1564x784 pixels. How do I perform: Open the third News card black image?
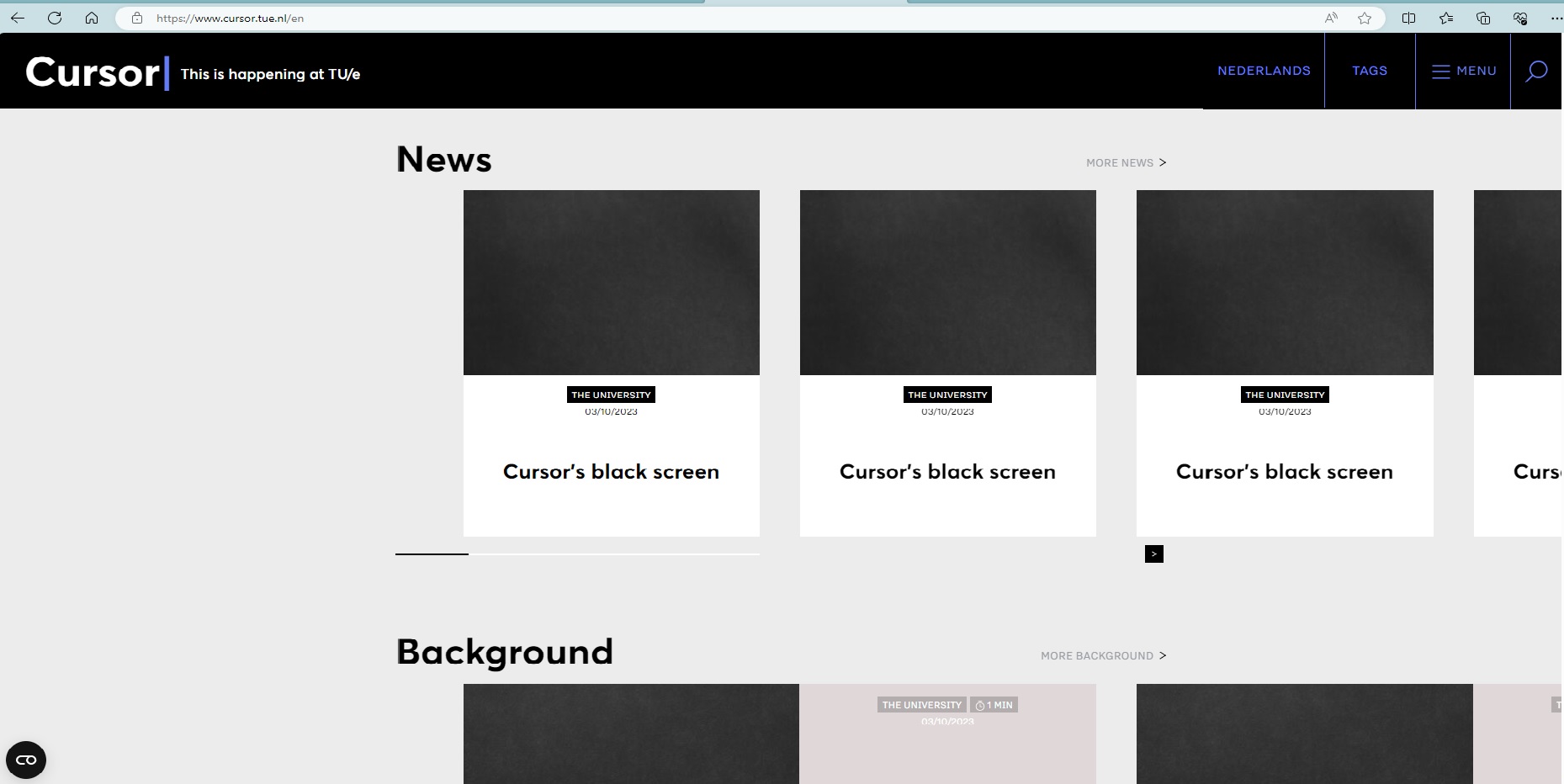pyautogui.click(x=1285, y=283)
